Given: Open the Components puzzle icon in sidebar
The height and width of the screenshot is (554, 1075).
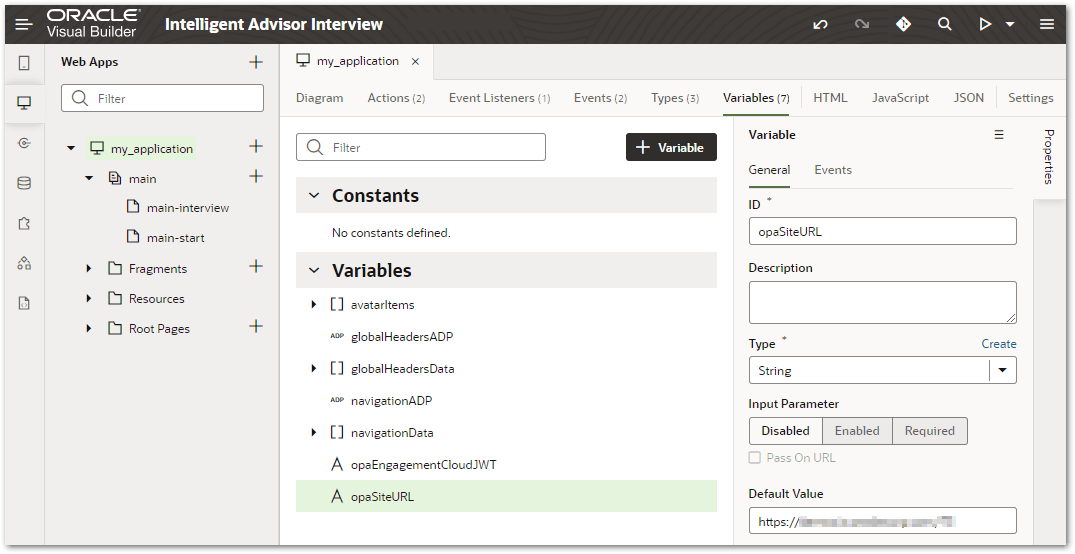Looking at the screenshot, I should [24, 224].
